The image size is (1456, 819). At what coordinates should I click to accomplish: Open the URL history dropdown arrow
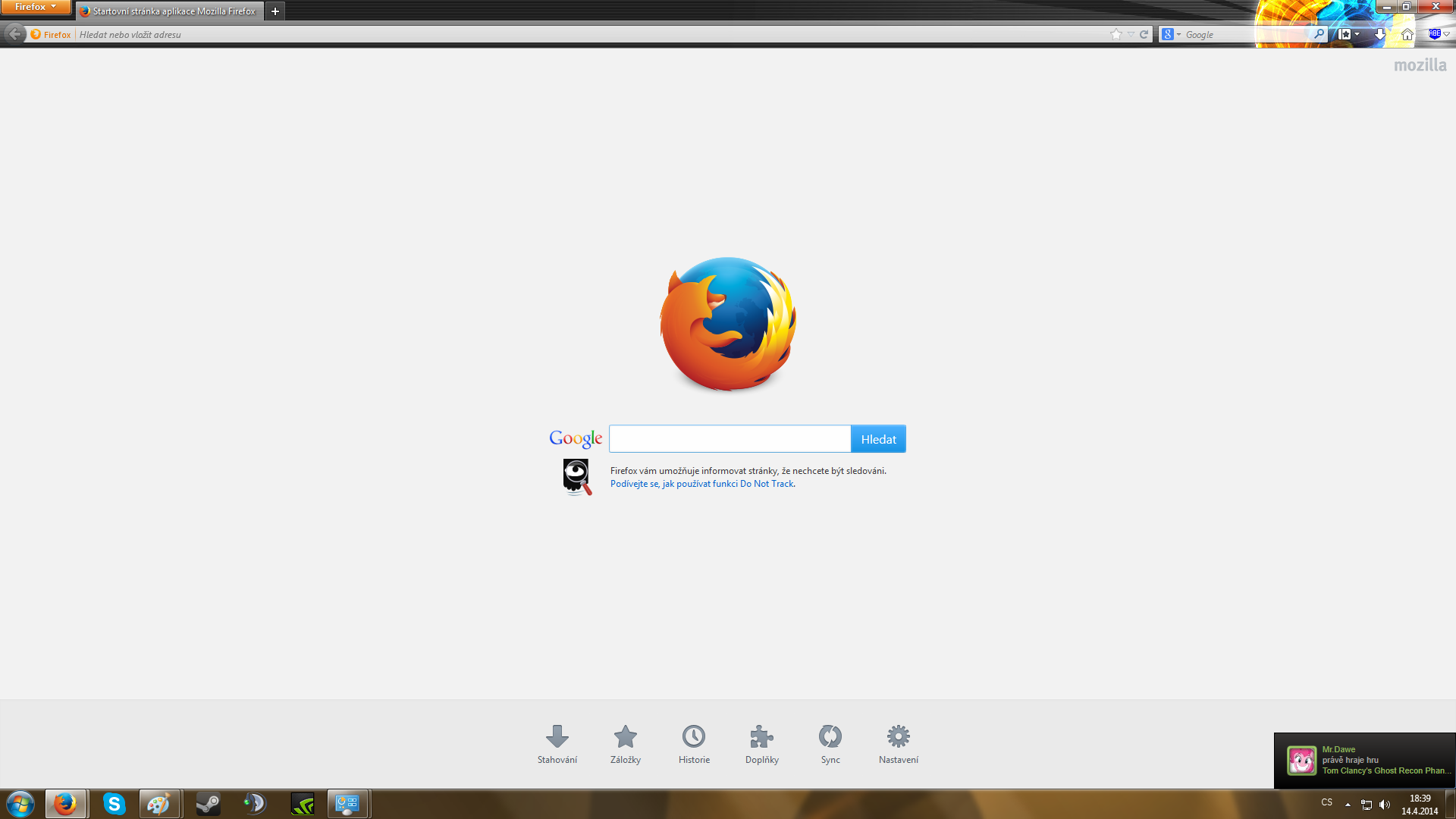(x=1131, y=34)
